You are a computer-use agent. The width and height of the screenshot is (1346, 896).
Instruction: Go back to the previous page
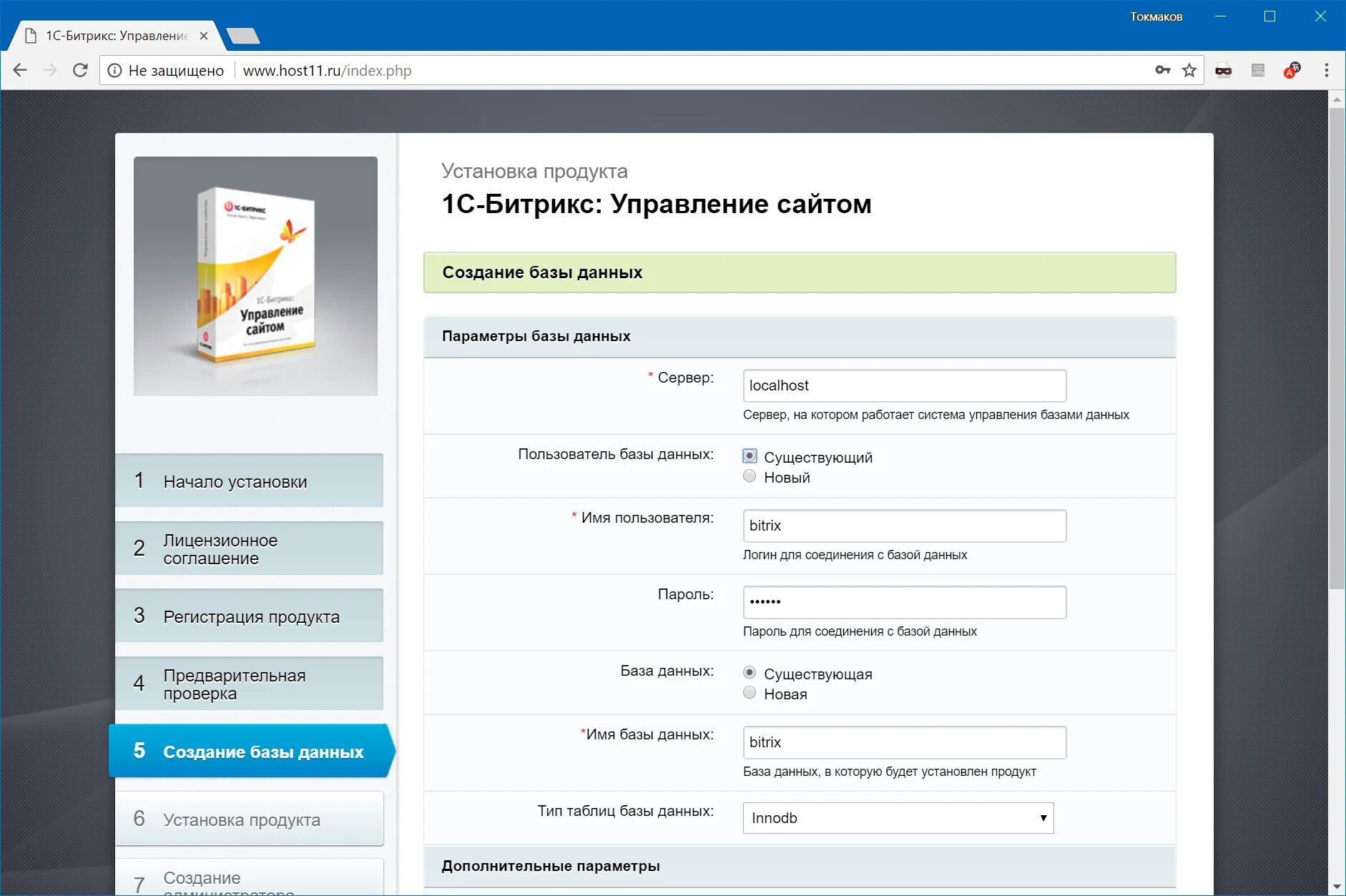(x=20, y=70)
